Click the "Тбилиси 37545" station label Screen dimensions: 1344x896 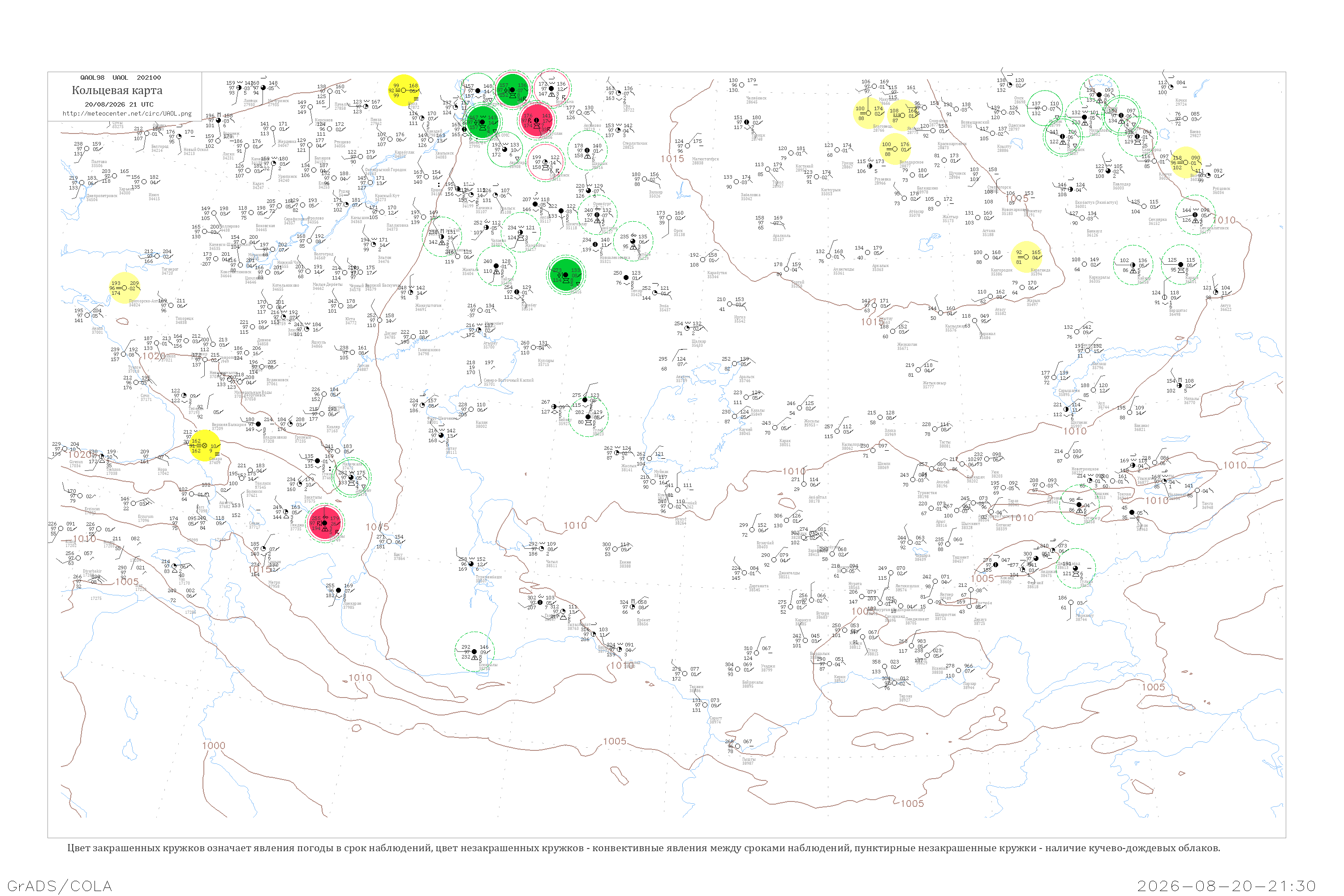(x=262, y=485)
